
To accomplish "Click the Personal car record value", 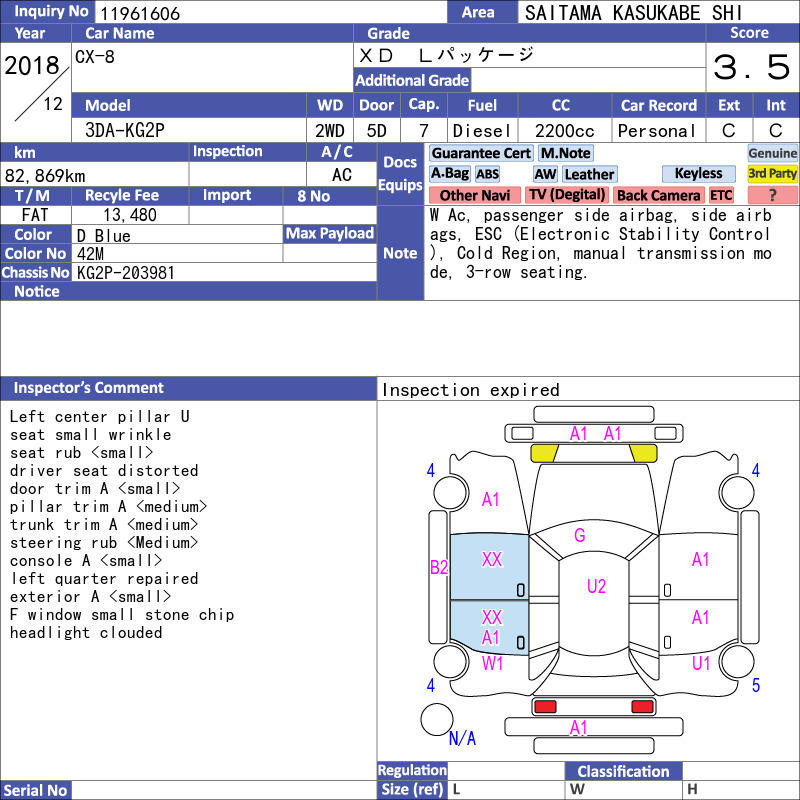I will coord(657,131).
